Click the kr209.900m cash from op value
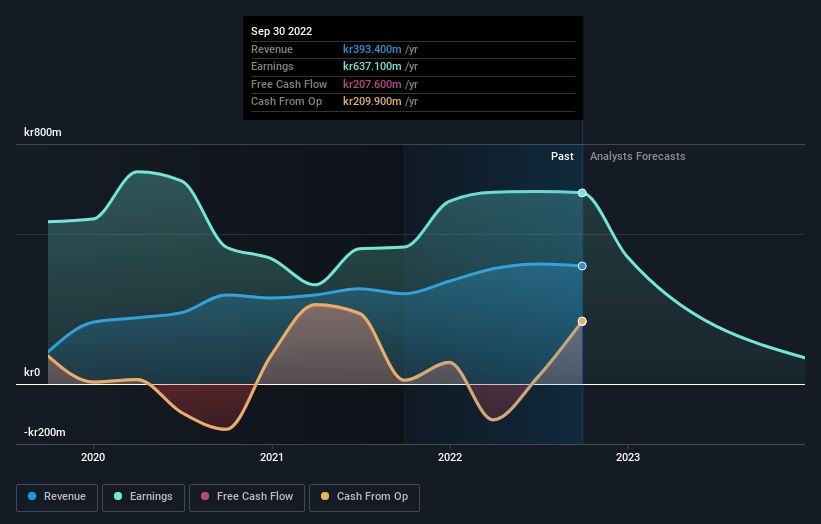The height and width of the screenshot is (524, 821). pos(372,102)
